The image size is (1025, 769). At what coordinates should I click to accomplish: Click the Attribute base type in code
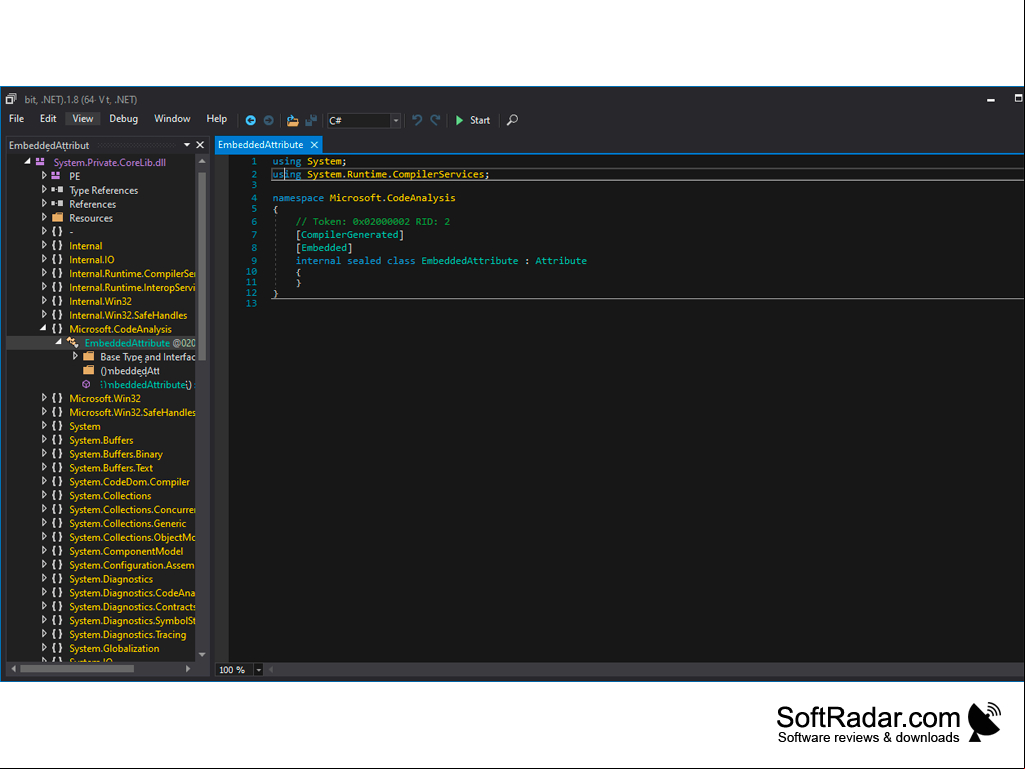(561, 261)
